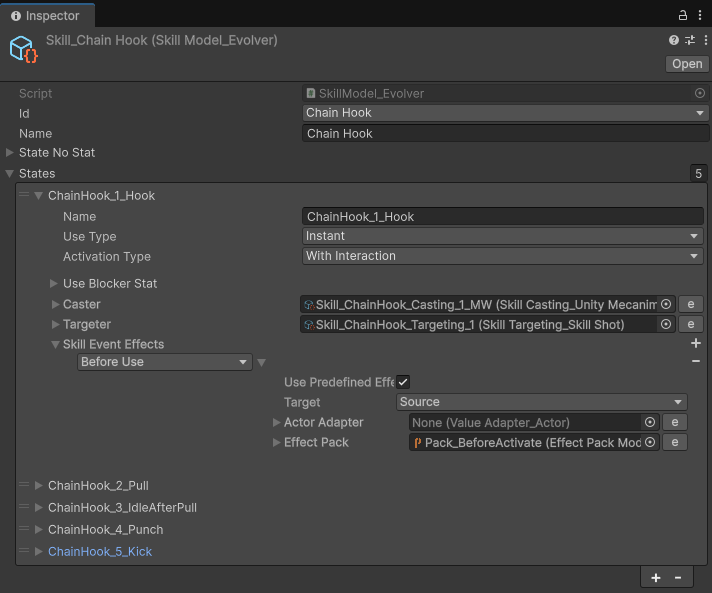Grab the ChainHook_1_Hook reorder handle
Viewport: 712px width, 593px height.
click(x=24, y=195)
